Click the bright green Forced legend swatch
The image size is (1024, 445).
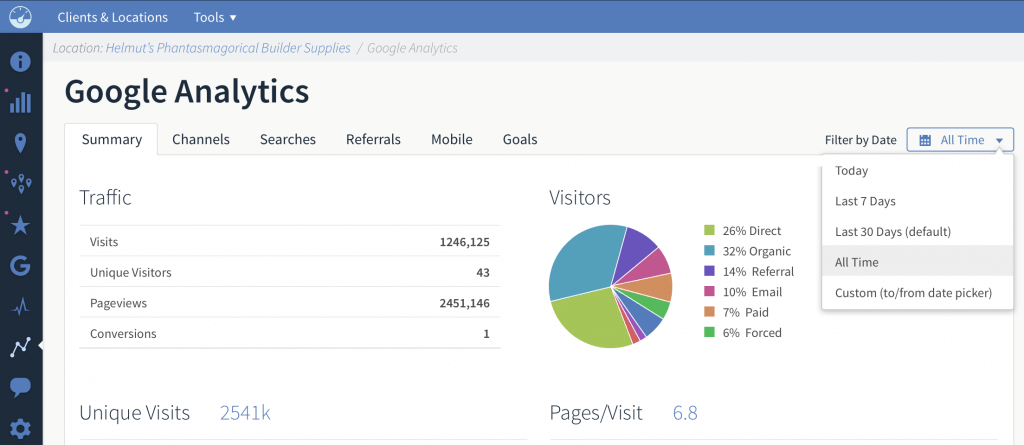(x=709, y=332)
